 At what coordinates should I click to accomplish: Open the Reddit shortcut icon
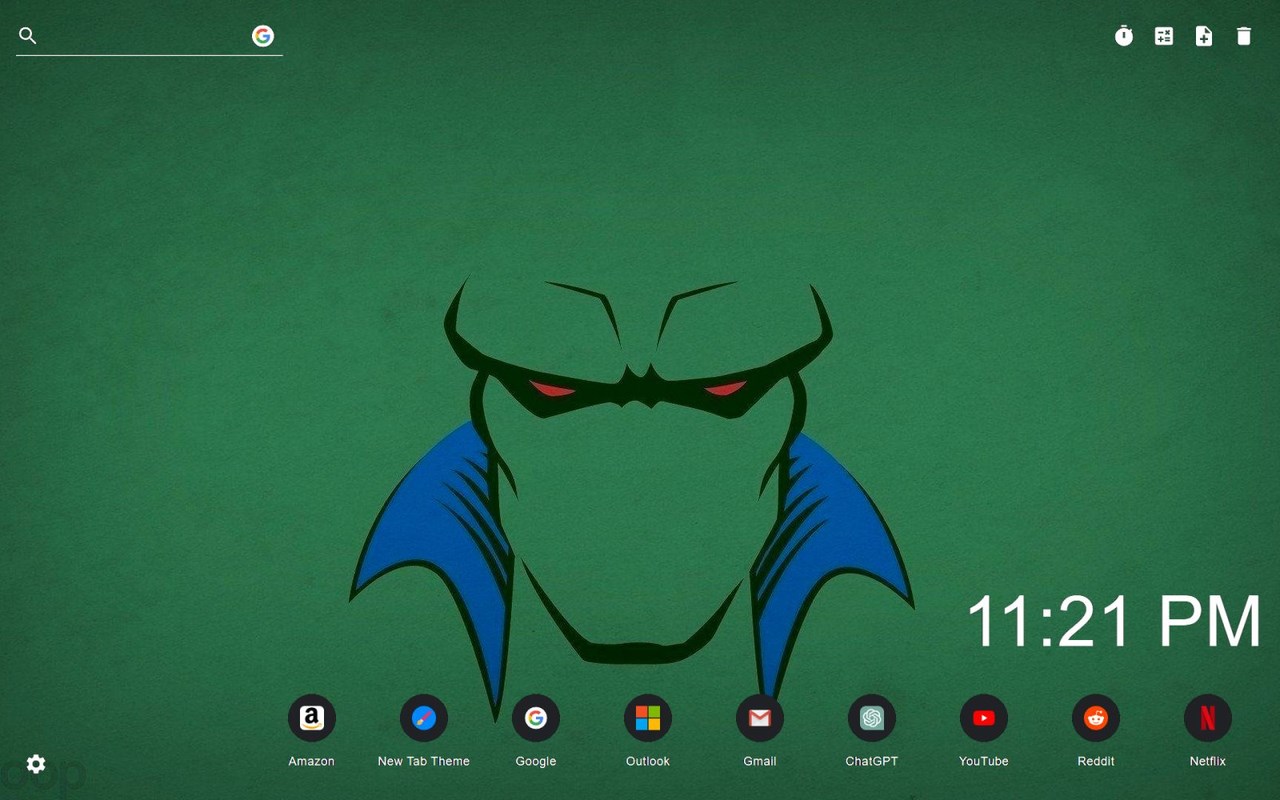tap(1096, 718)
